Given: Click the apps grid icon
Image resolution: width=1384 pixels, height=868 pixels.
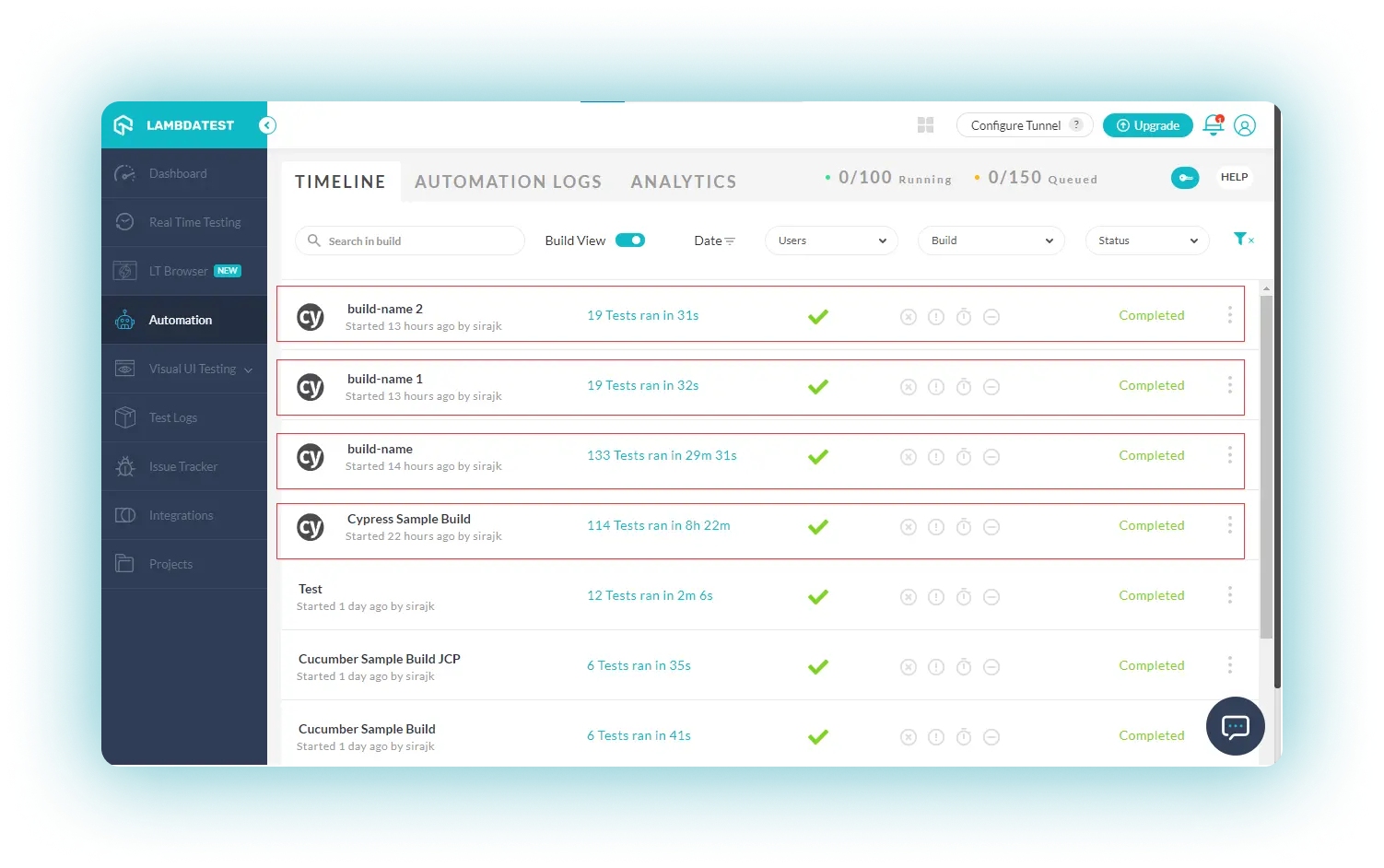Looking at the screenshot, I should (926, 125).
